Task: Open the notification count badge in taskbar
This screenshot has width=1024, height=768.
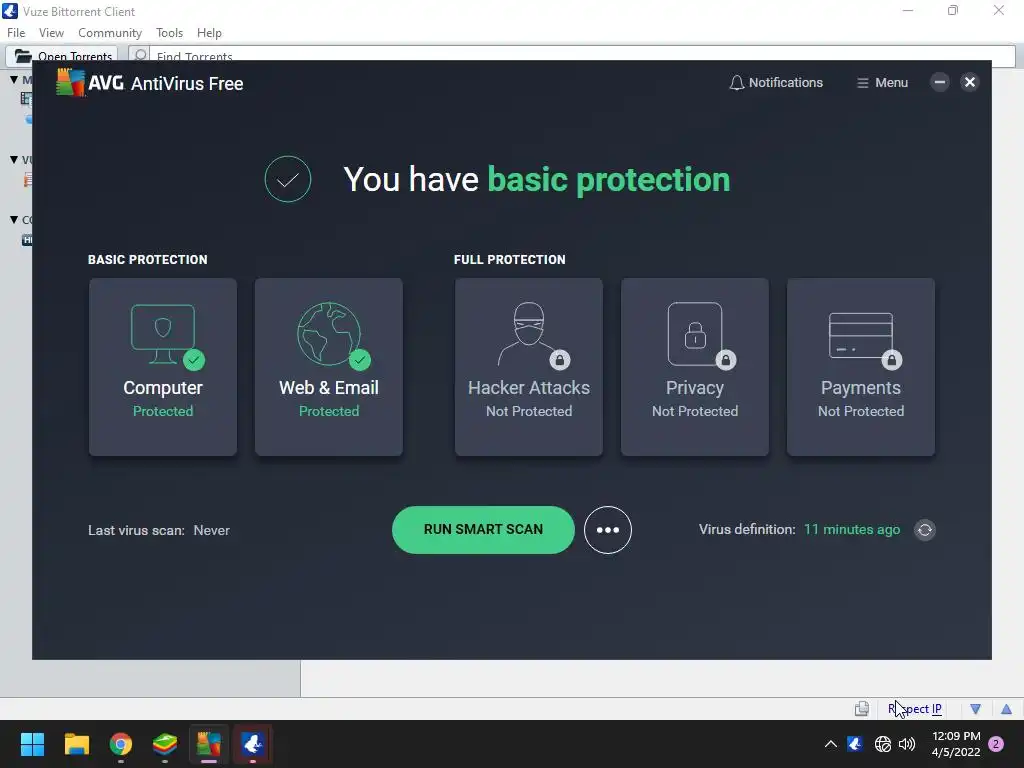Action: tap(997, 744)
